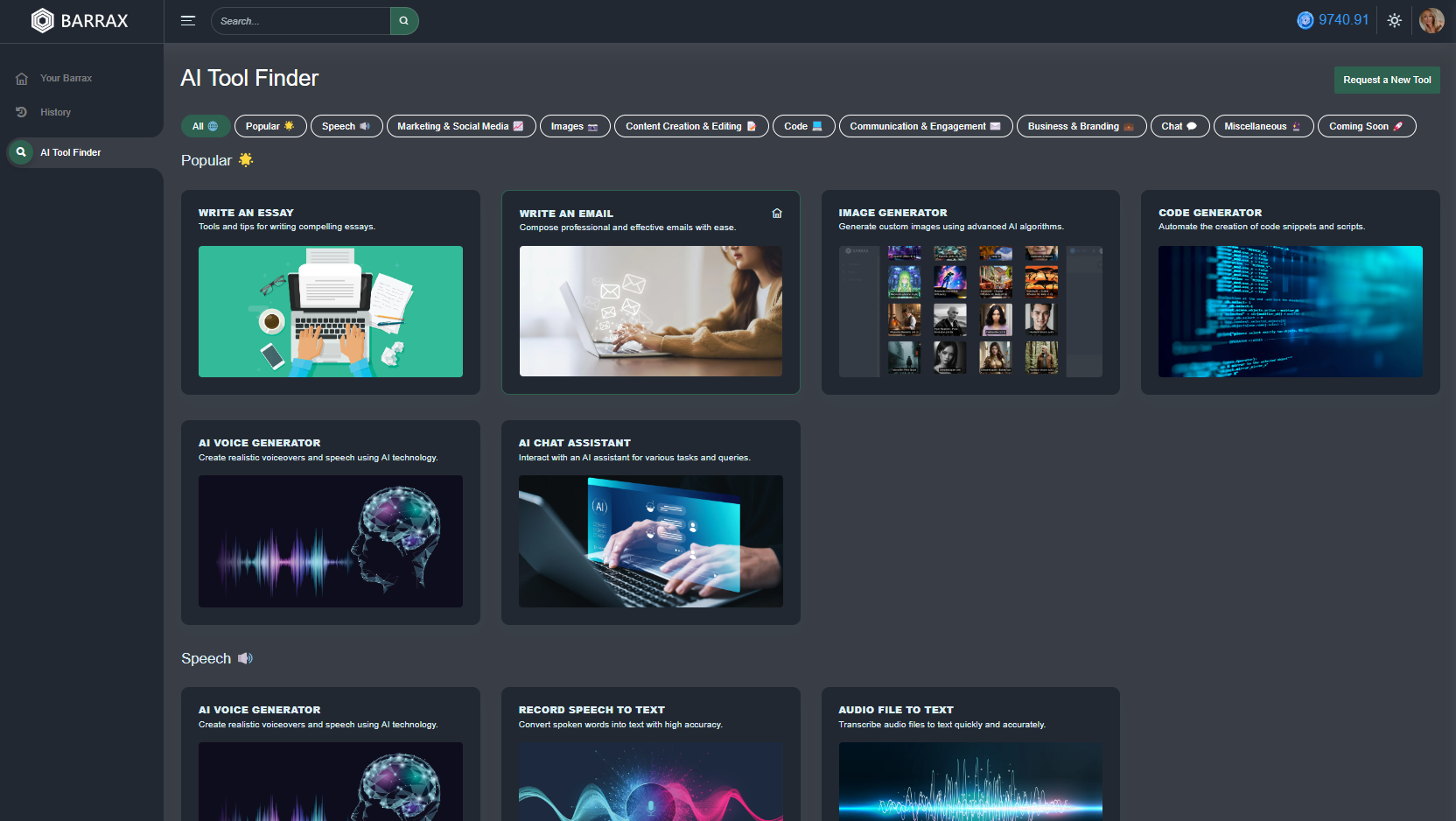Screen dimensions: 1456x821
Task: Select Business & Branding filter
Action: pos(1081,126)
